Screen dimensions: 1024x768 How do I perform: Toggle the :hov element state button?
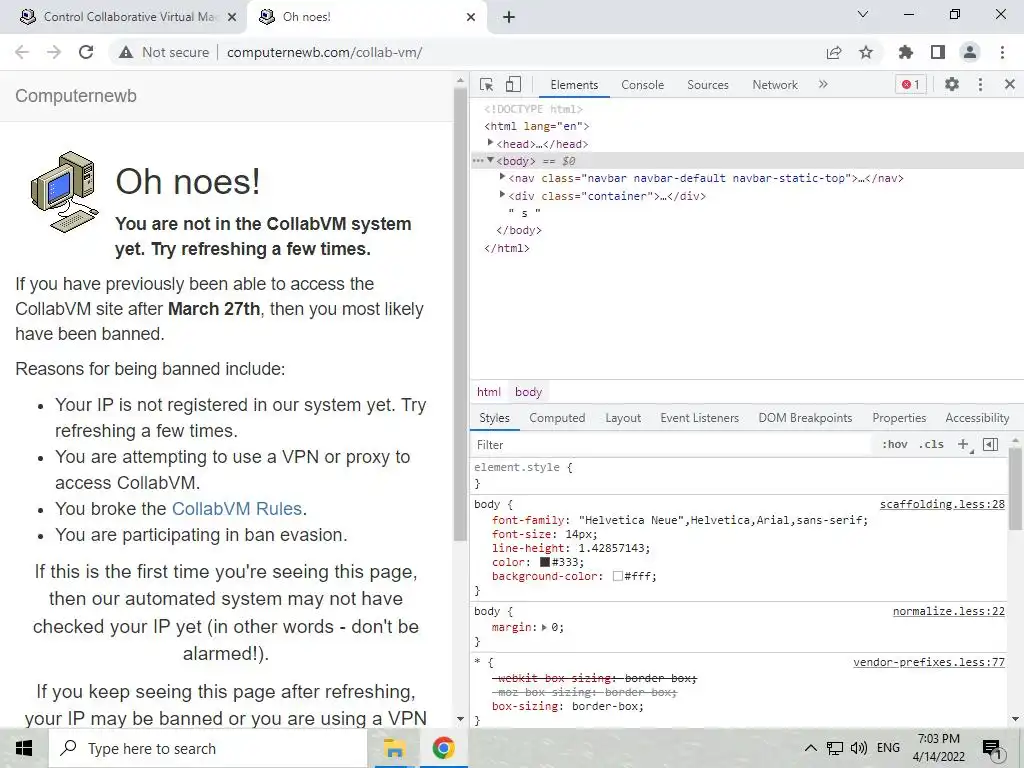coord(895,445)
